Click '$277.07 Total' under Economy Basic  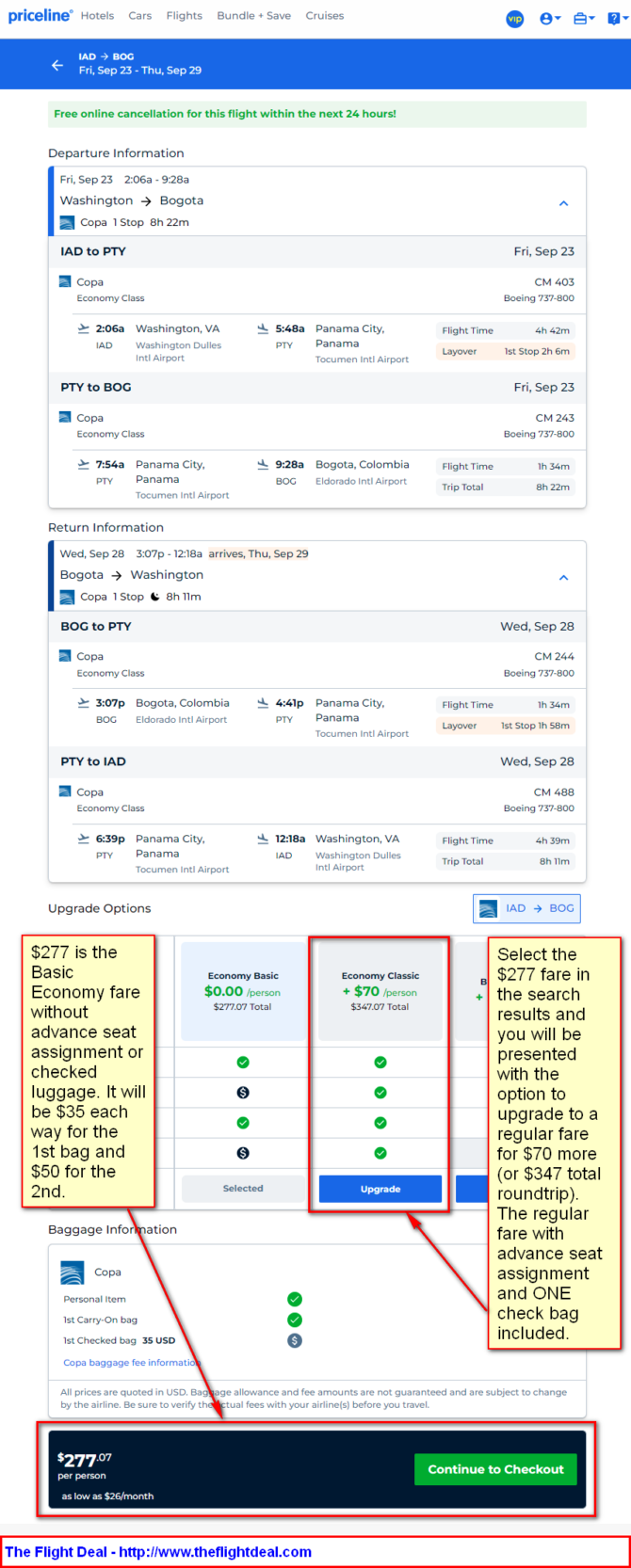[243, 1007]
